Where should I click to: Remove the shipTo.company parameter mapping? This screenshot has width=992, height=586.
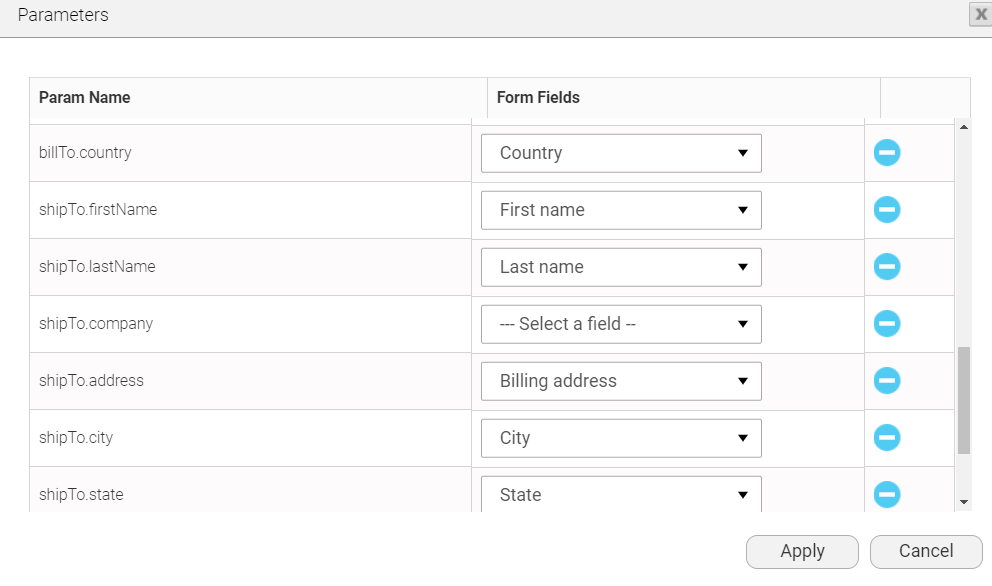886,324
